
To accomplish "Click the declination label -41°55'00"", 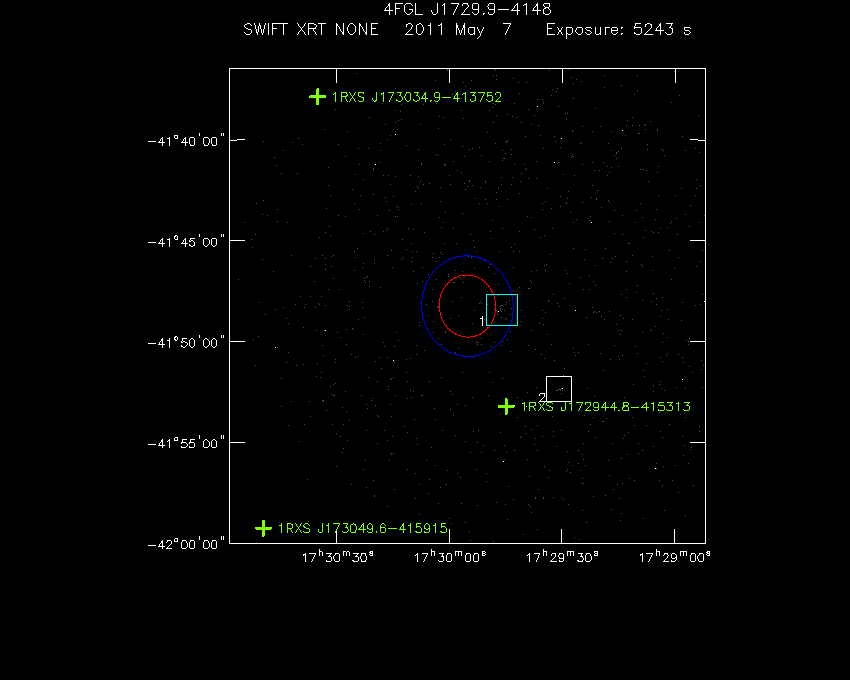I will pyautogui.click(x=186, y=443).
